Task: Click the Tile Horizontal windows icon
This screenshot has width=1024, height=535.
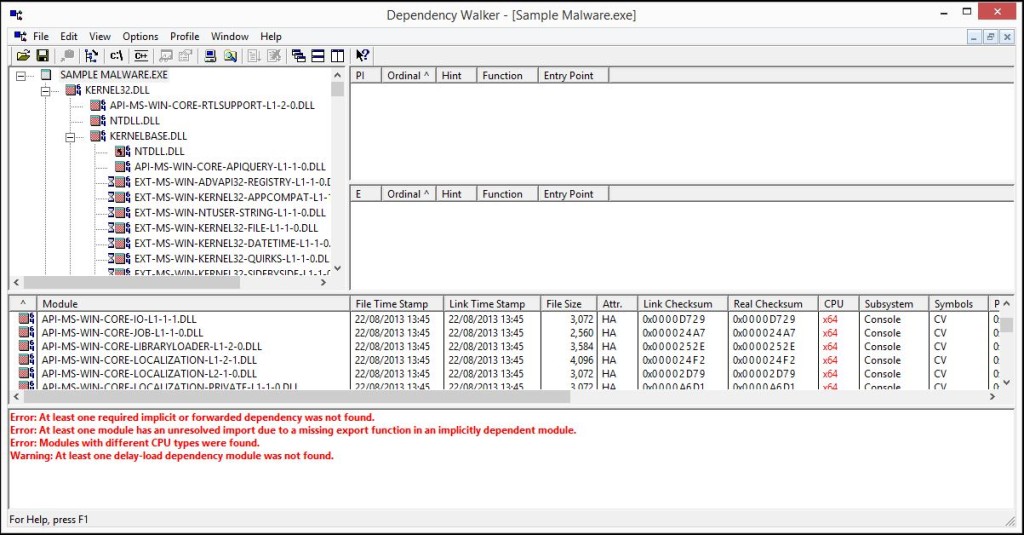Action: click(318, 56)
